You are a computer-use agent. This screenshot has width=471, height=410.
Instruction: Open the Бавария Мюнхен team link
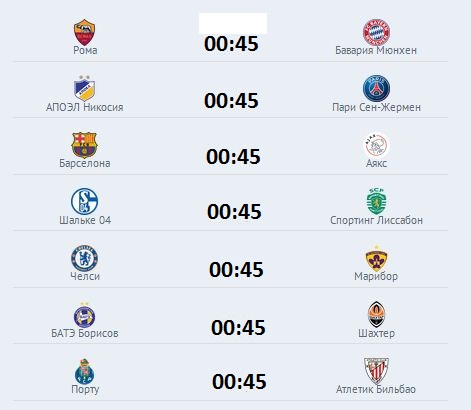click(376, 50)
